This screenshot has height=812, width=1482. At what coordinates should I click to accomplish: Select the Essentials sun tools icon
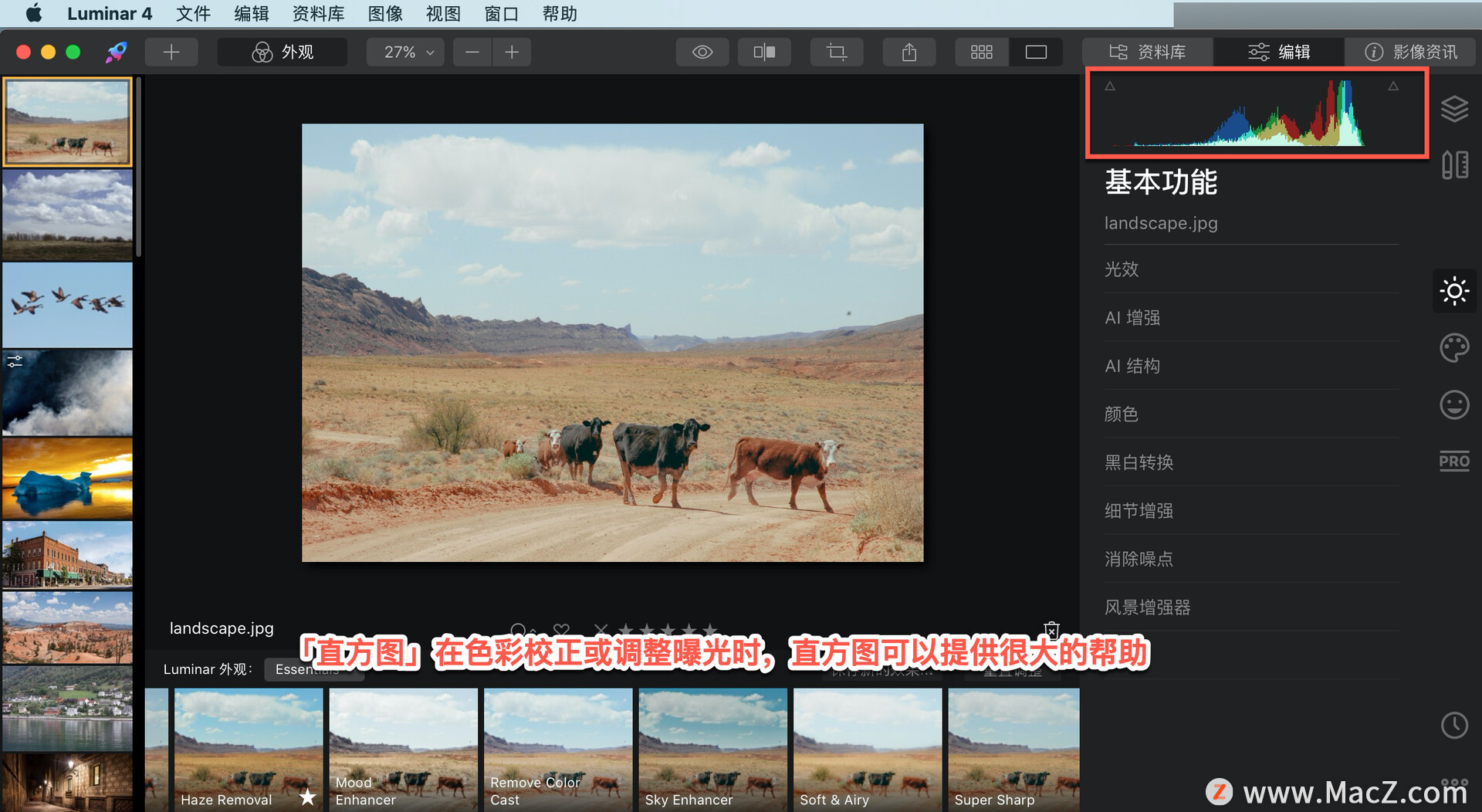pyautogui.click(x=1454, y=291)
